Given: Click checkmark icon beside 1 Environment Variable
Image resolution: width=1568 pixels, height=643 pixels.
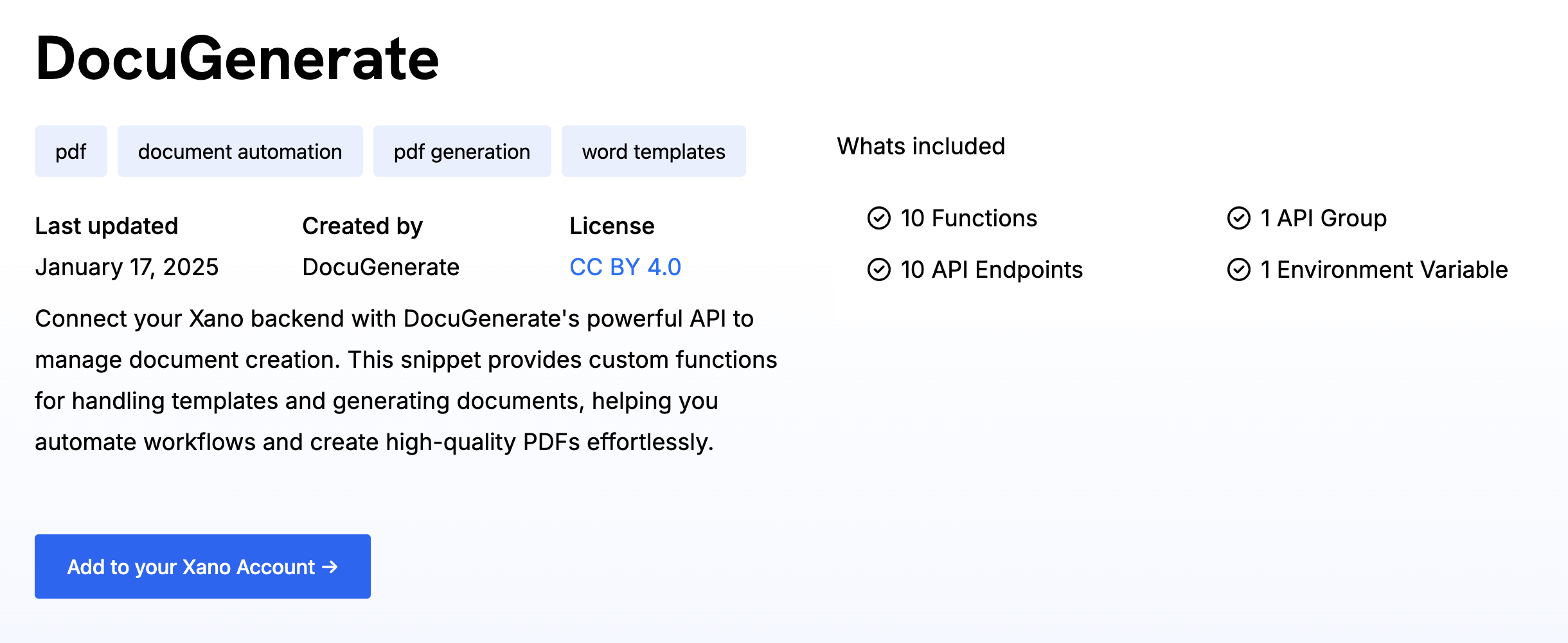Looking at the screenshot, I should (x=1239, y=269).
